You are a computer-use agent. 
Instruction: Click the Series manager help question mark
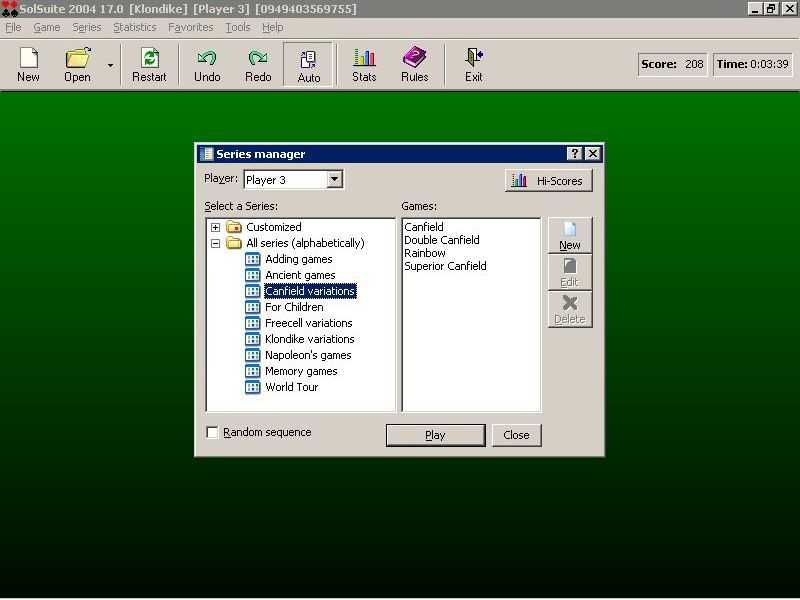[x=574, y=154]
